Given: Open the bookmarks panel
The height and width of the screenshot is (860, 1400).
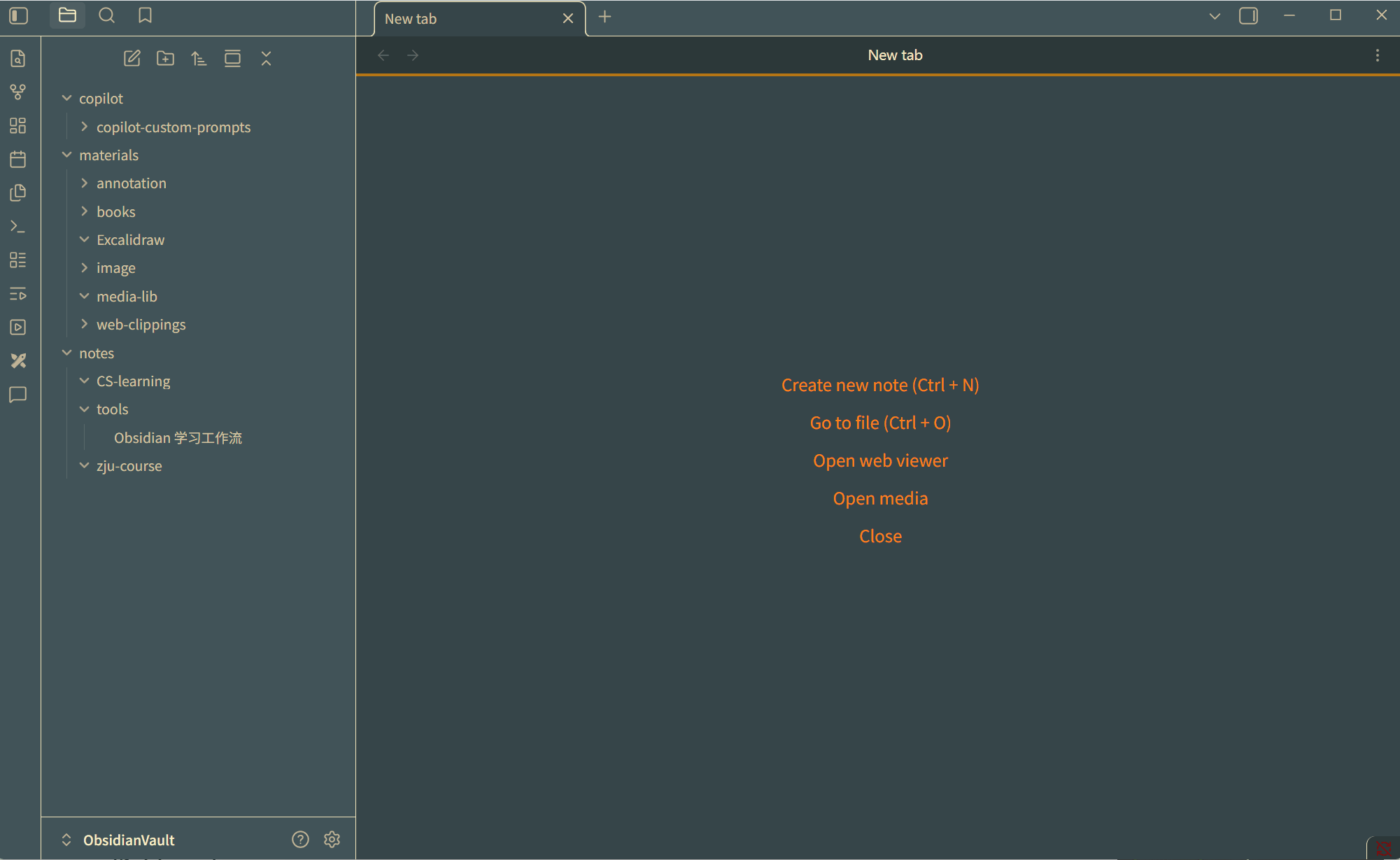Looking at the screenshot, I should [145, 15].
